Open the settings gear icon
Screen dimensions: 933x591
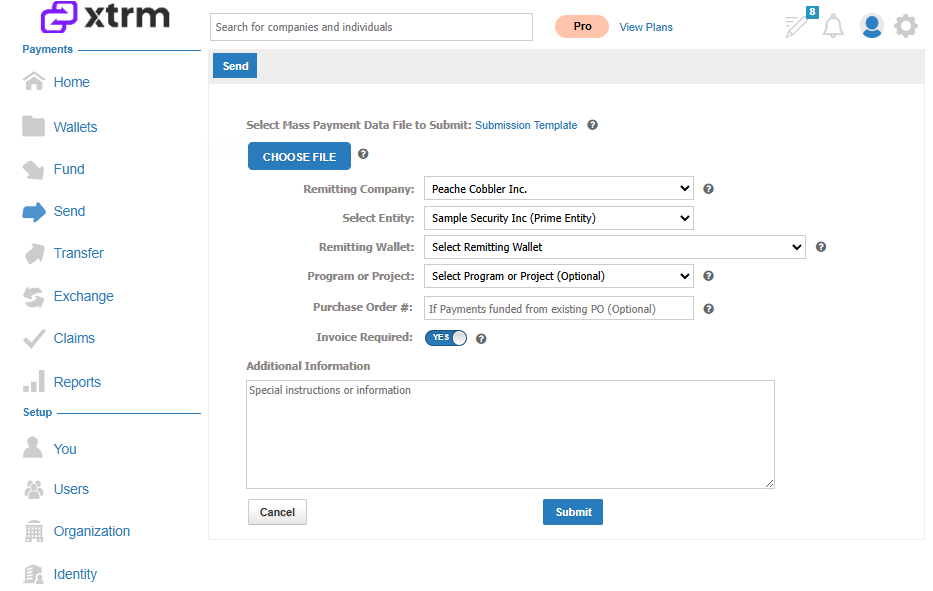tap(906, 26)
